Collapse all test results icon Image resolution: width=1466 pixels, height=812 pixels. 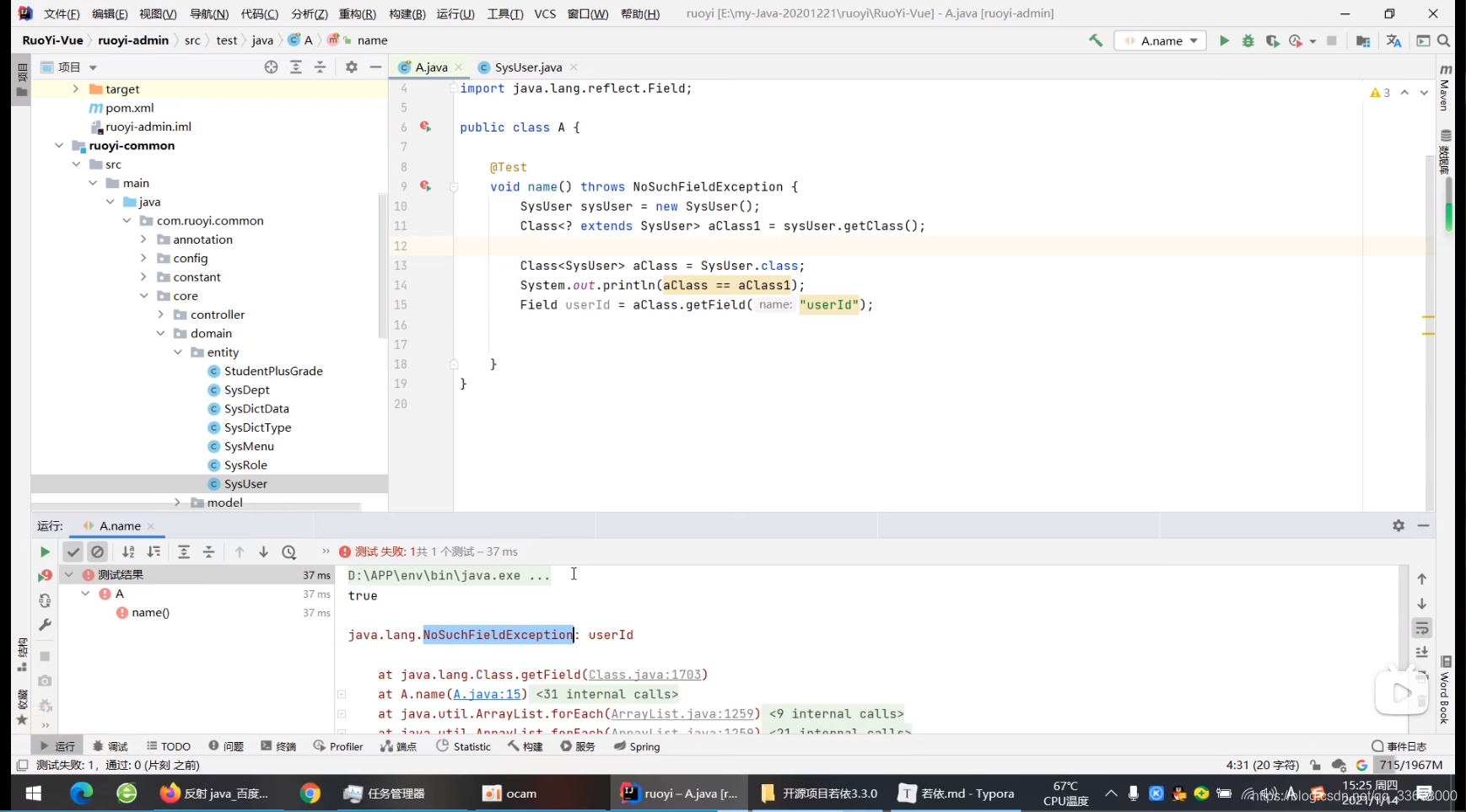pos(209,551)
